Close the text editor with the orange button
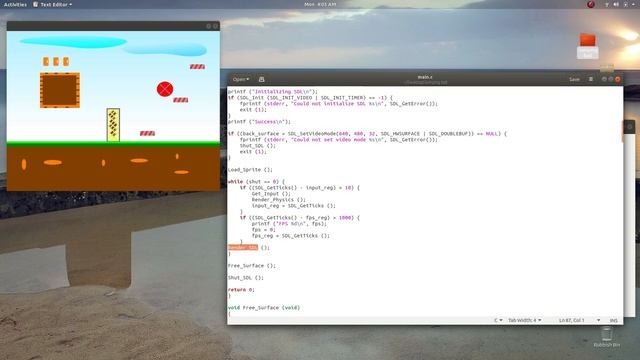The width and height of the screenshot is (640, 360). coord(618,79)
